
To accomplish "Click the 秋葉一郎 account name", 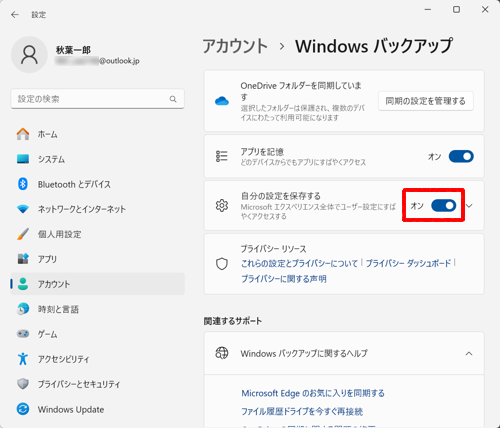I will click(x=73, y=50).
